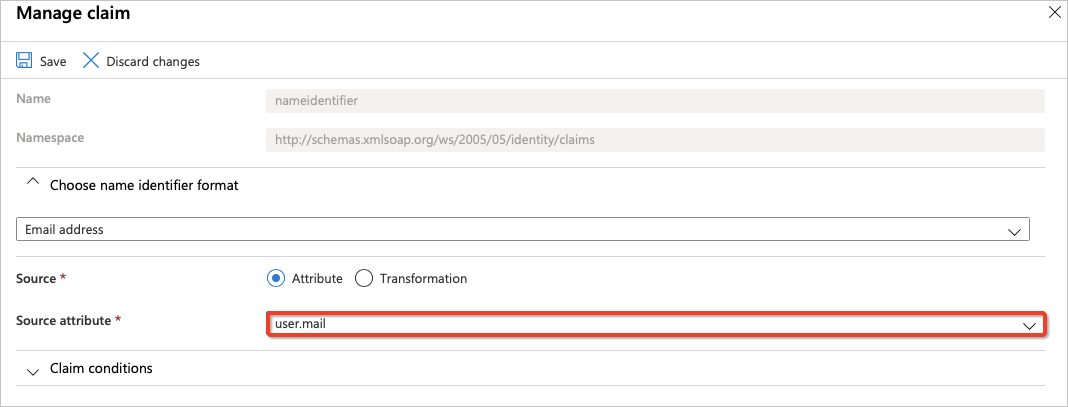Click the Save floppy disk icon
Viewport: 1068px width, 407px height.
[x=24, y=61]
